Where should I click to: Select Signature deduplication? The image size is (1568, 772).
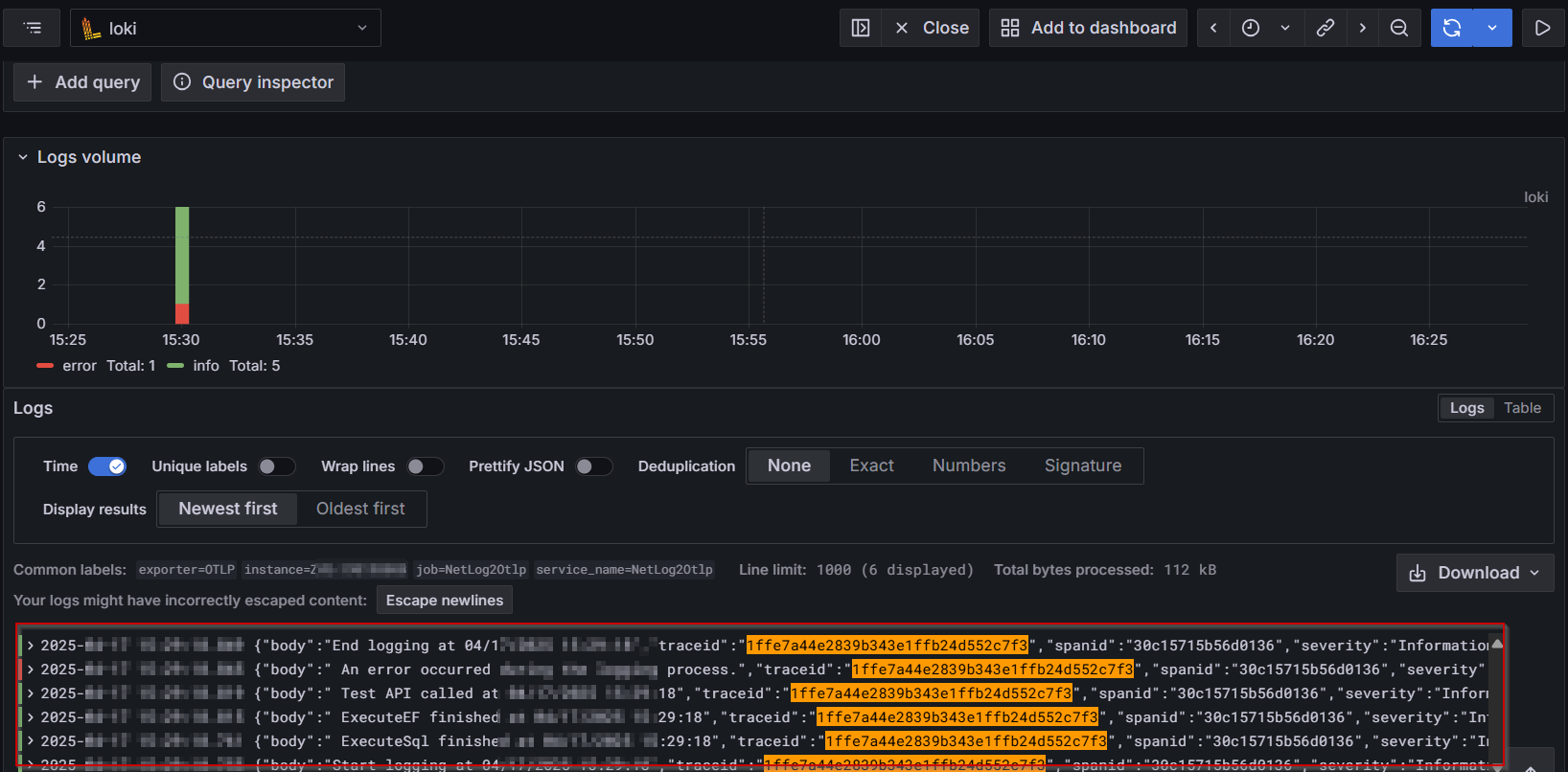click(x=1083, y=465)
